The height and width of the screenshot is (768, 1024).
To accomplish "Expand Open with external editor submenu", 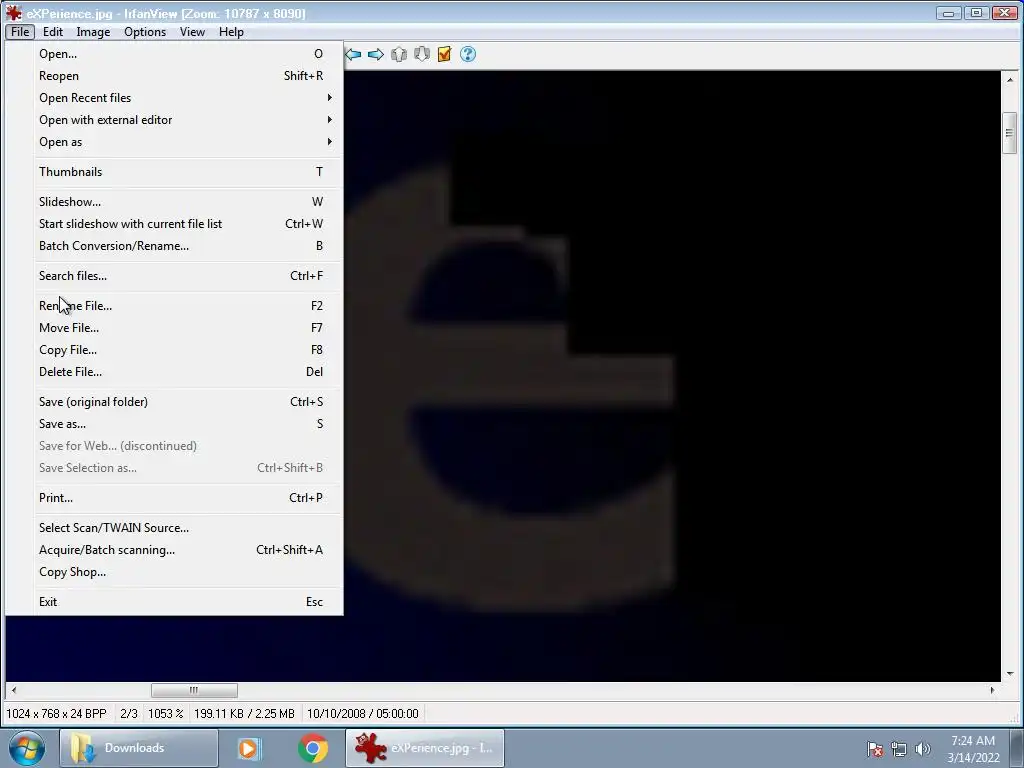I will [187, 120].
